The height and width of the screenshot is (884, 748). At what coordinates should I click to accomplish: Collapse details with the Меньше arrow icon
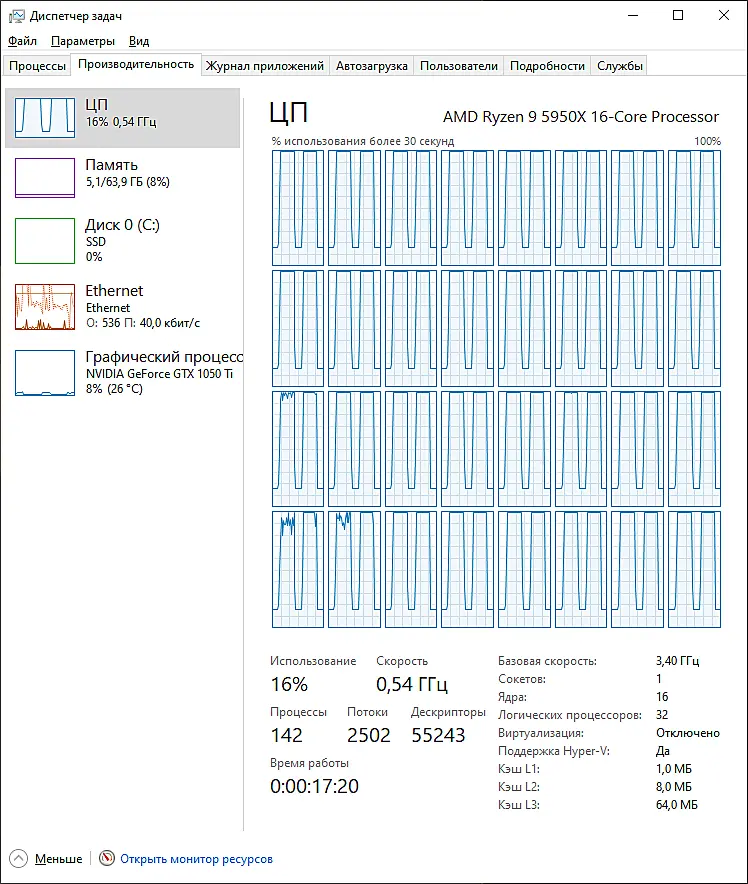pos(18,859)
